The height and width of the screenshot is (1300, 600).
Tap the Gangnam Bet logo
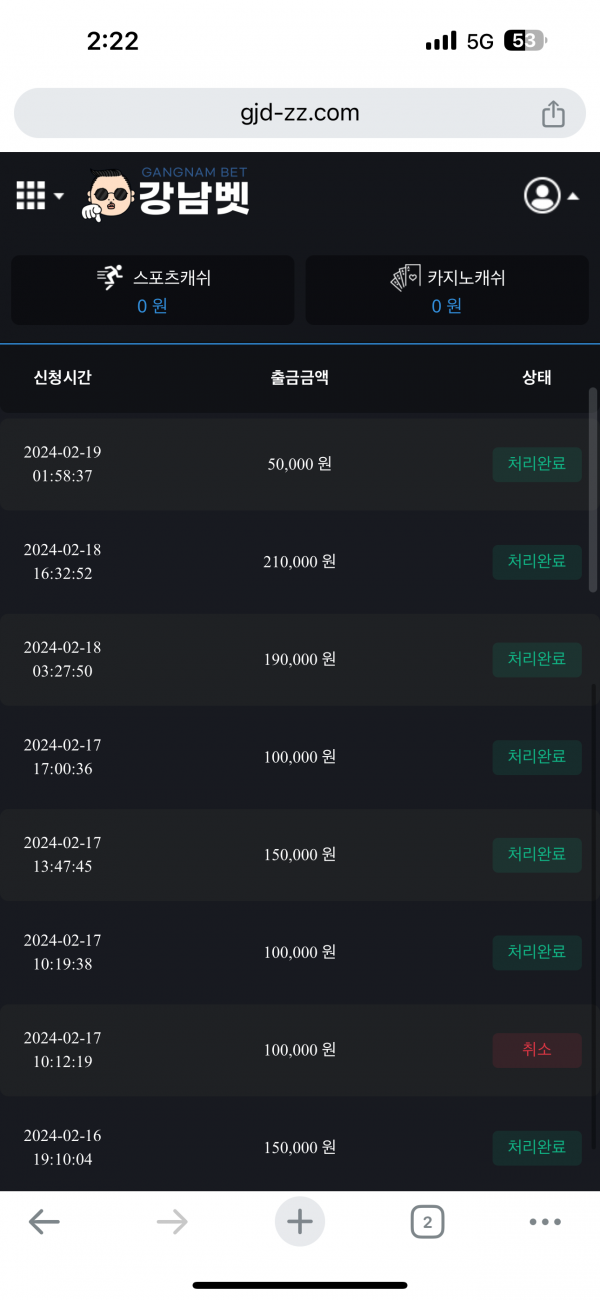point(167,194)
